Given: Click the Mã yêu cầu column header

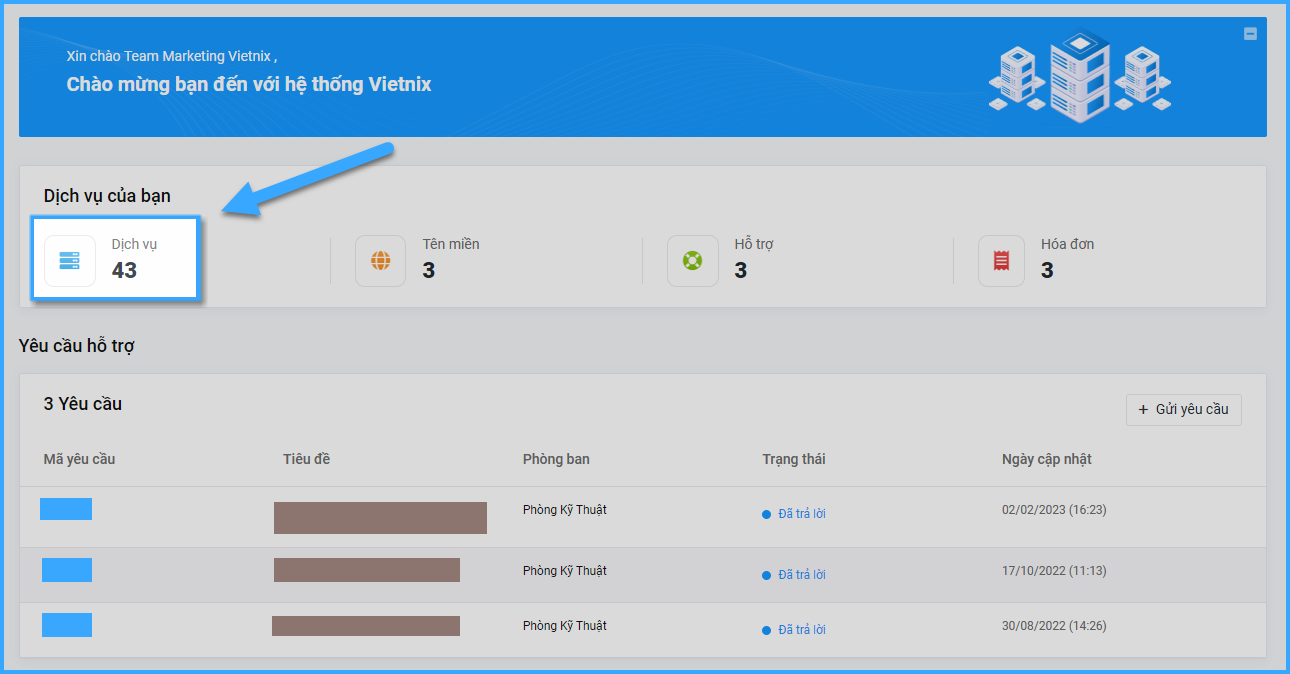Looking at the screenshot, I should point(80,459).
